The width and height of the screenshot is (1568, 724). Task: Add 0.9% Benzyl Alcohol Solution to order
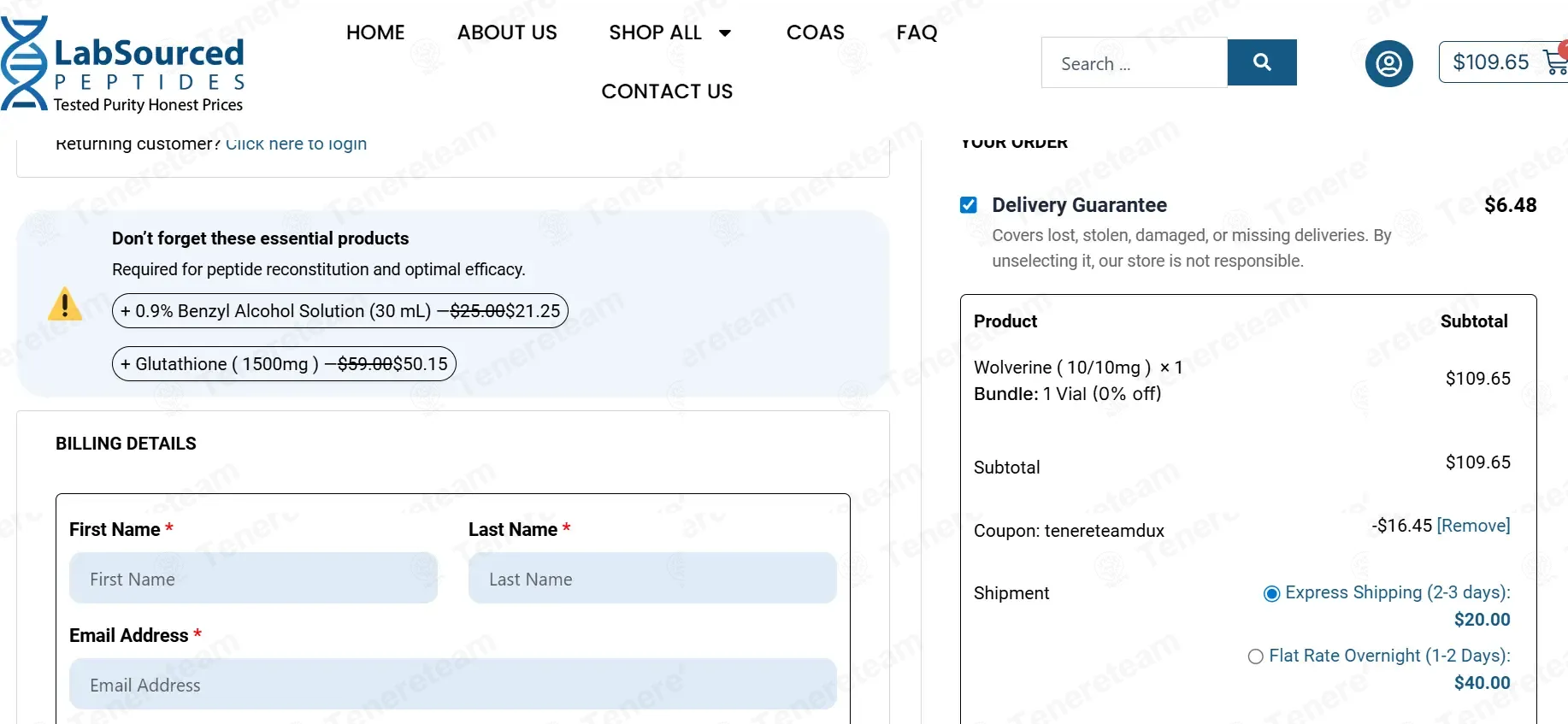[340, 311]
